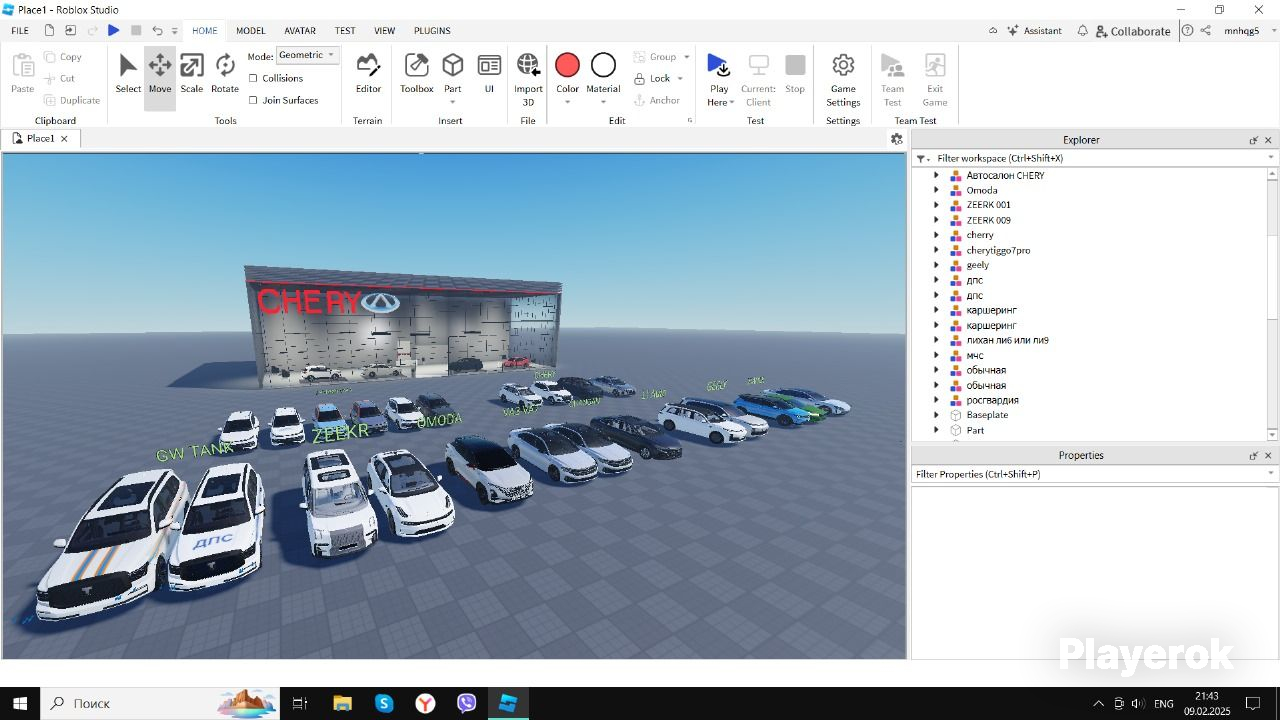
Task: Open File Explorer from the taskbar
Action: click(x=342, y=703)
